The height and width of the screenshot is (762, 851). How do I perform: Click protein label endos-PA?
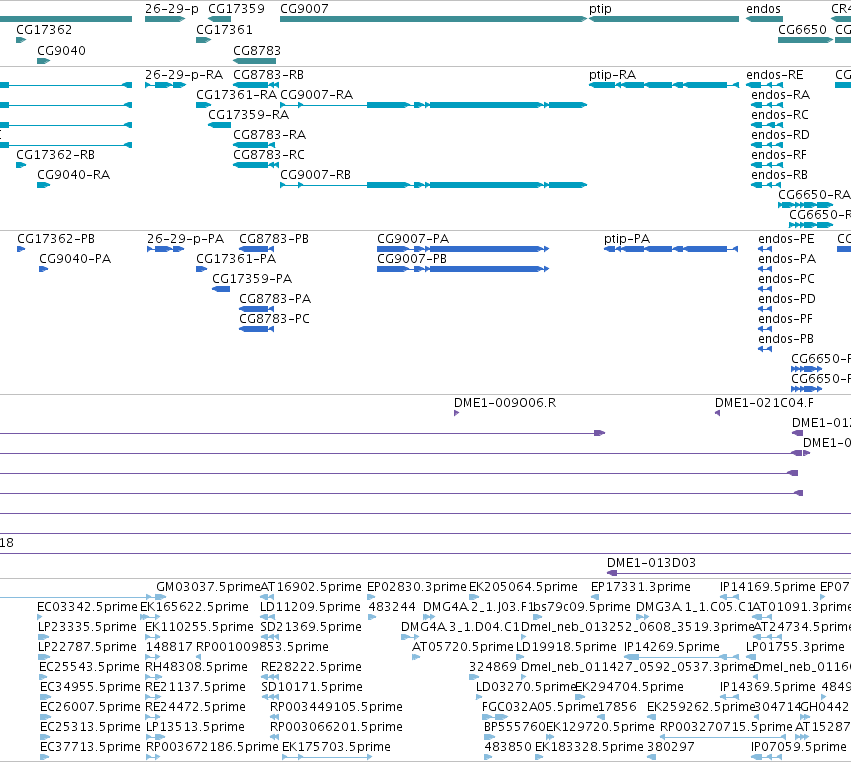click(787, 259)
